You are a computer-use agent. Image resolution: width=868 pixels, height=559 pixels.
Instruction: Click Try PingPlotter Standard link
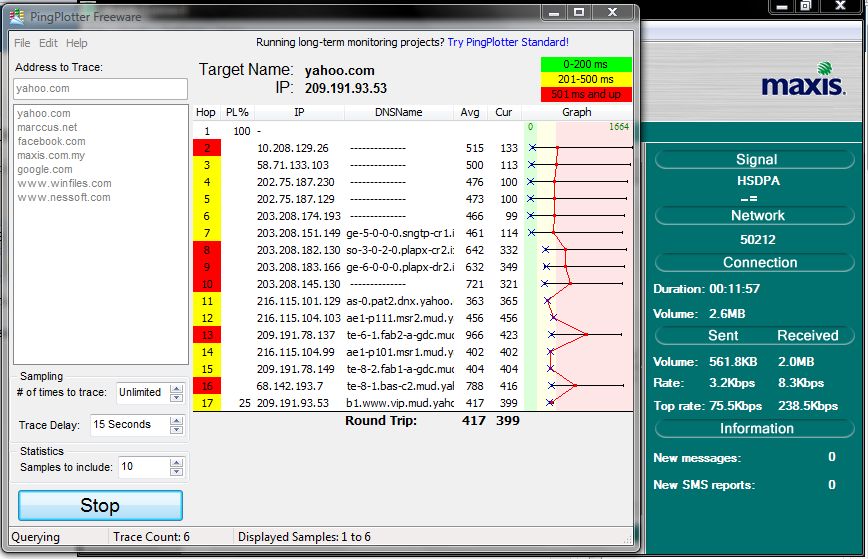(x=508, y=42)
